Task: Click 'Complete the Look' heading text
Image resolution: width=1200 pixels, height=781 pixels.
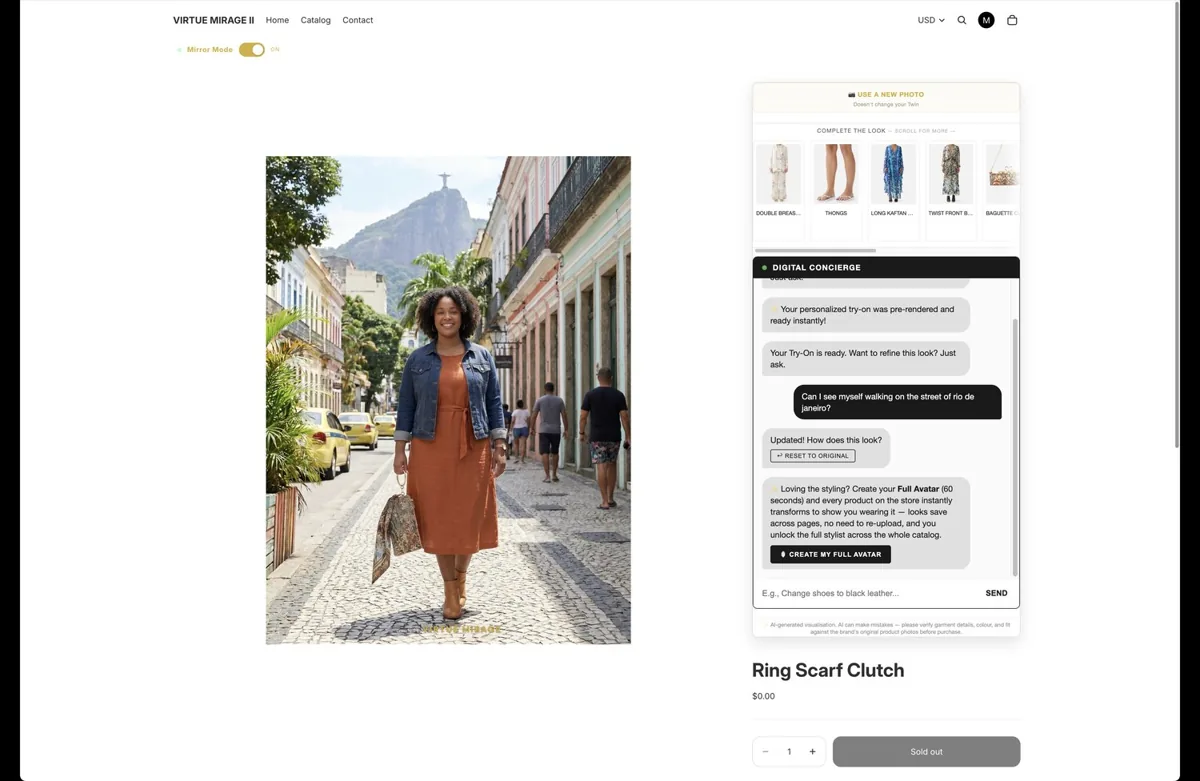Action: point(851,131)
